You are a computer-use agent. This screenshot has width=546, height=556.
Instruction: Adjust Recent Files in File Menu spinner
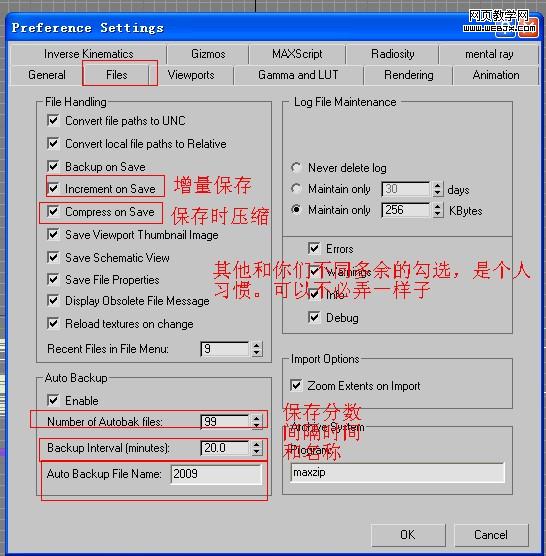click(x=257, y=349)
